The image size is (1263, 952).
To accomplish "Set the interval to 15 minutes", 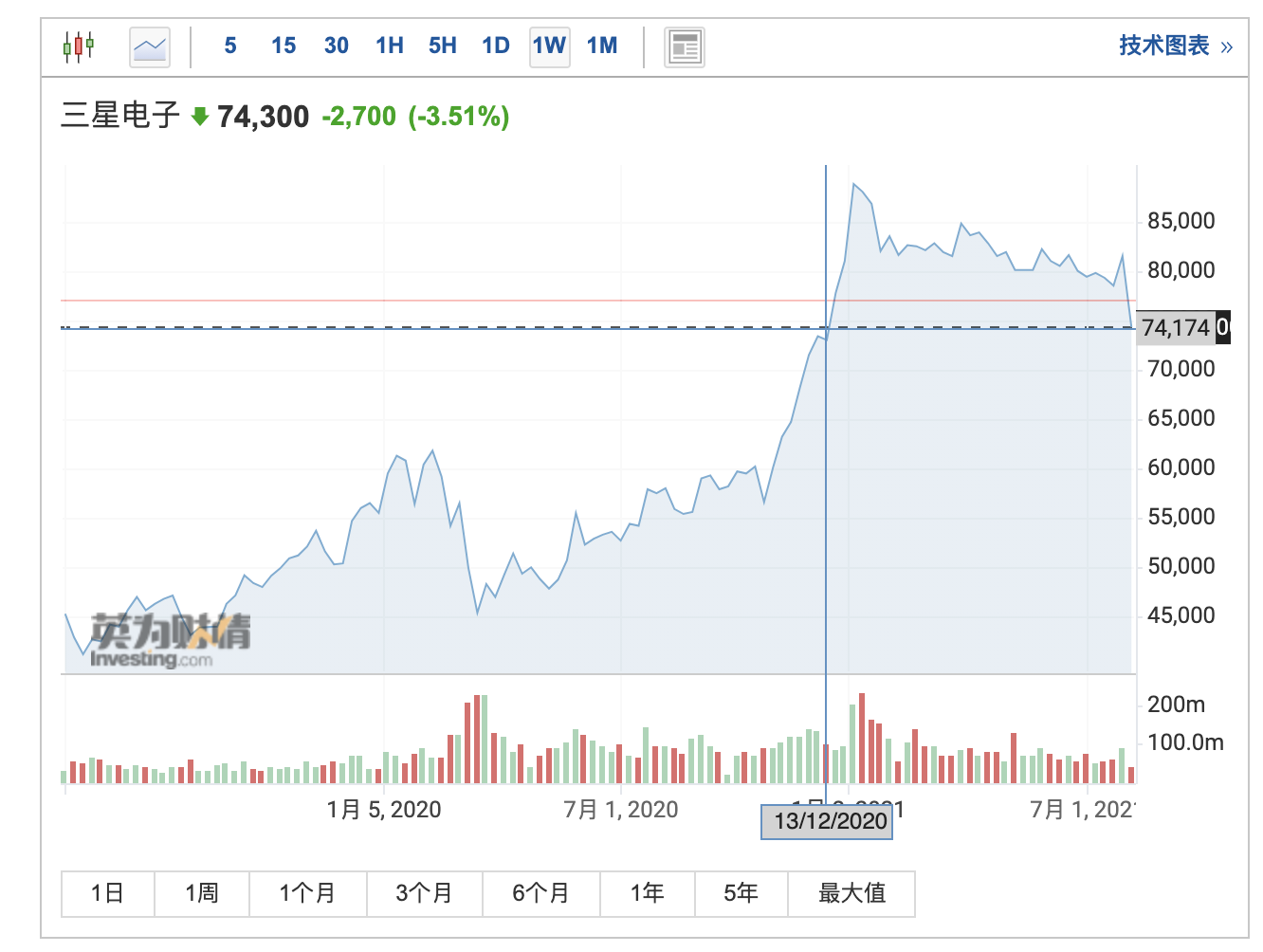I will click(284, 46).
